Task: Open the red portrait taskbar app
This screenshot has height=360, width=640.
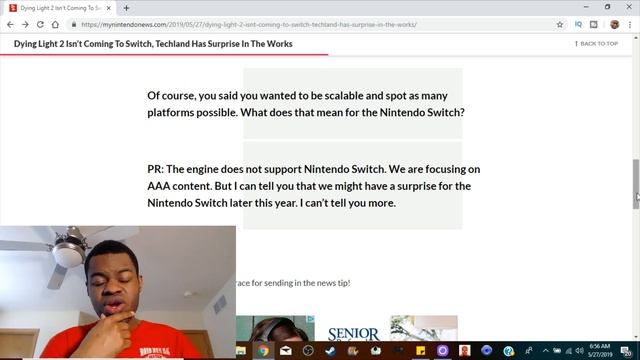Action: [x=464, y=351]
